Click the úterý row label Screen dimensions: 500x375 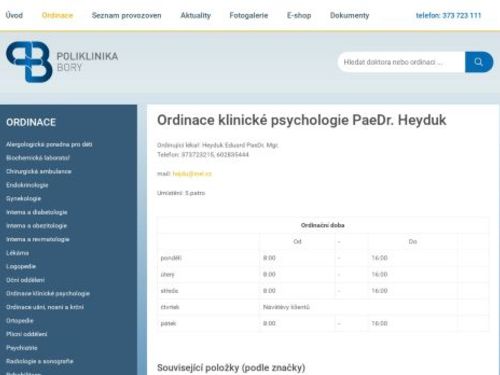click(168, 275)
